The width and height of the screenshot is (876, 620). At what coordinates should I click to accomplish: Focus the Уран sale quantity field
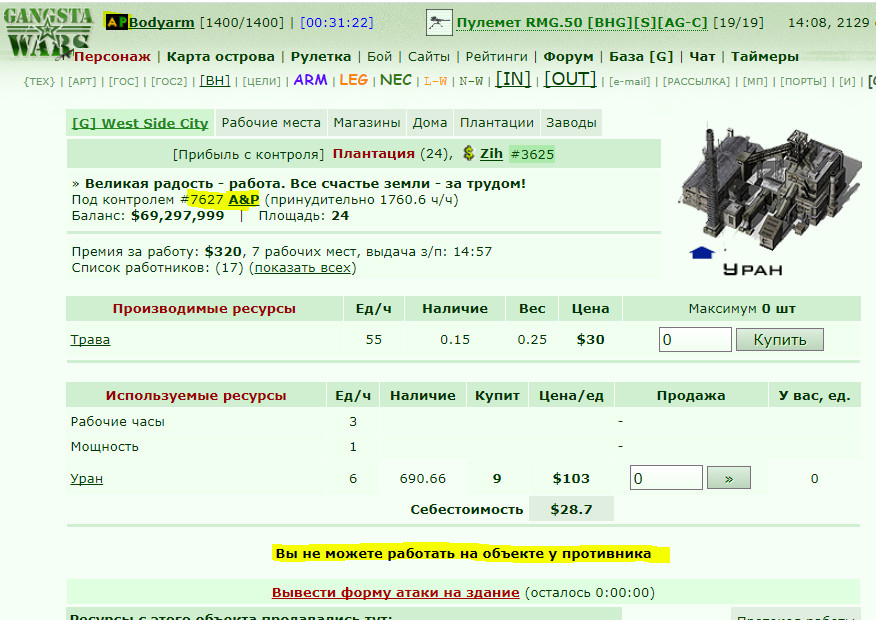coord(666,478)
